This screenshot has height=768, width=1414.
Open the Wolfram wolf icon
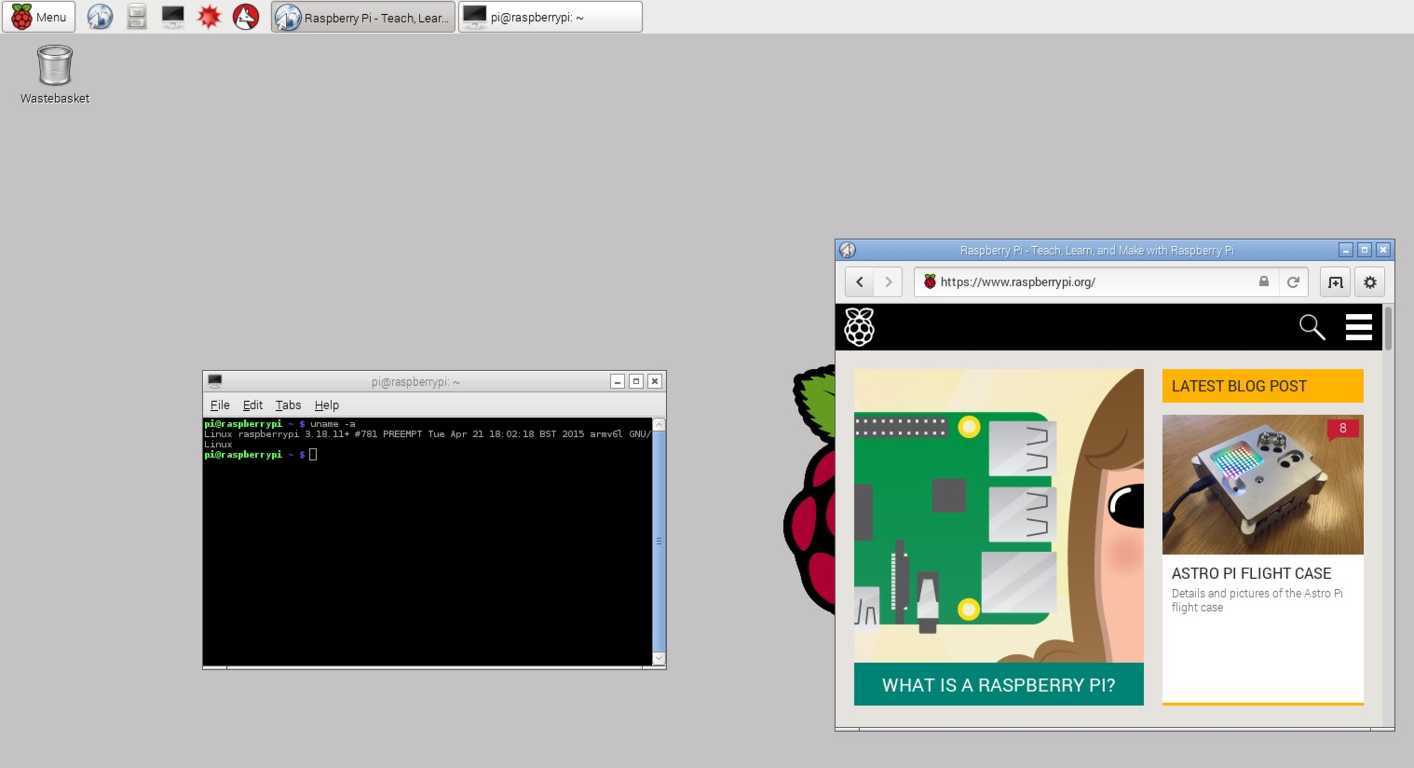(x=246, y=17)
